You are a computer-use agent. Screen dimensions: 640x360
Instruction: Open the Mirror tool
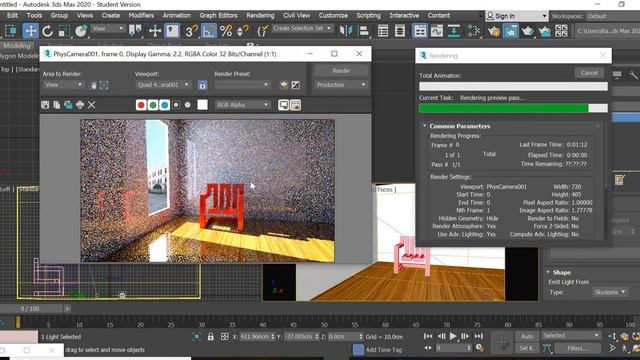(x=346, y=31)
